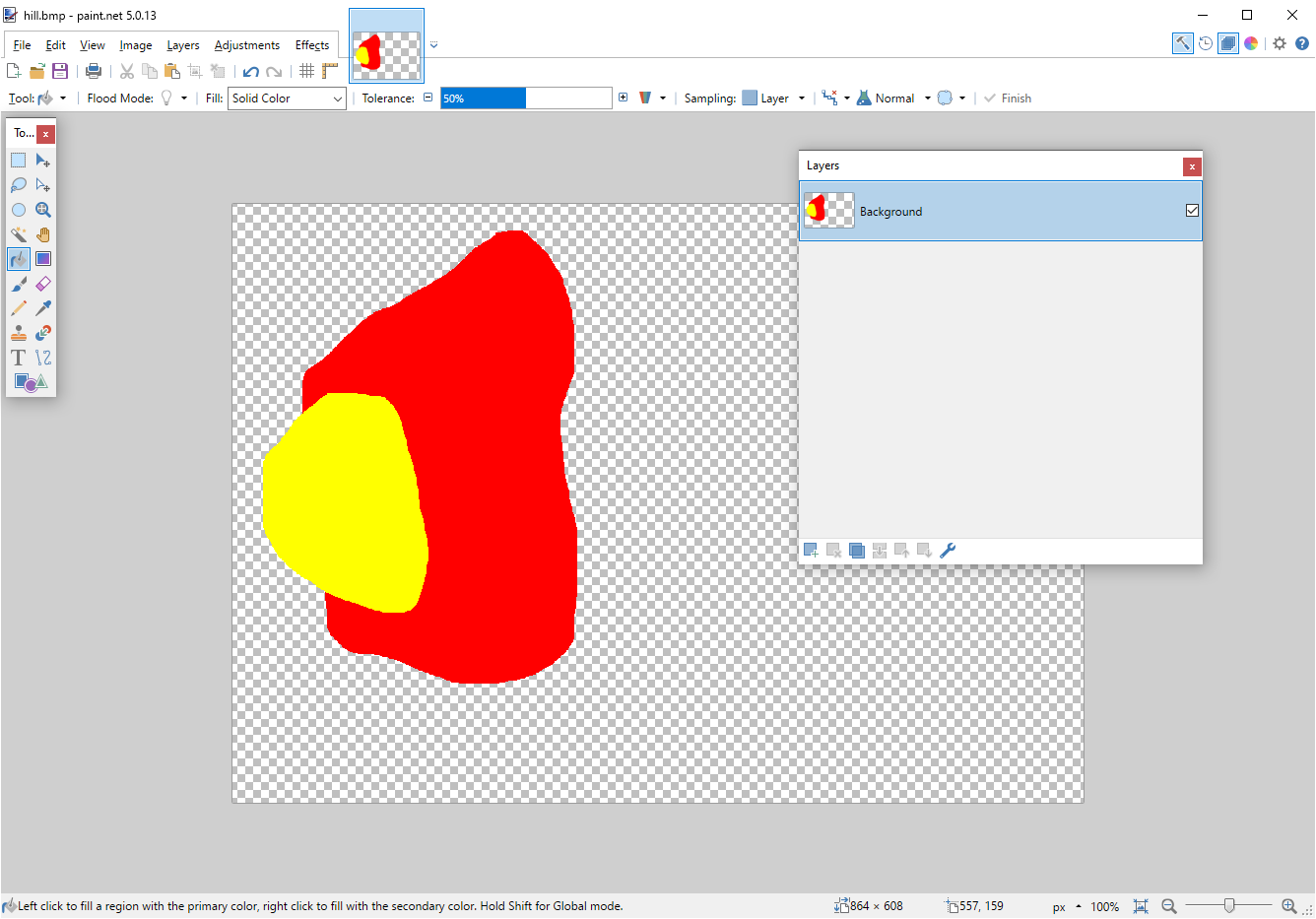Pick the Eraser tool
This screenshot has height=919, width=1316.
[x=43, y=284]
